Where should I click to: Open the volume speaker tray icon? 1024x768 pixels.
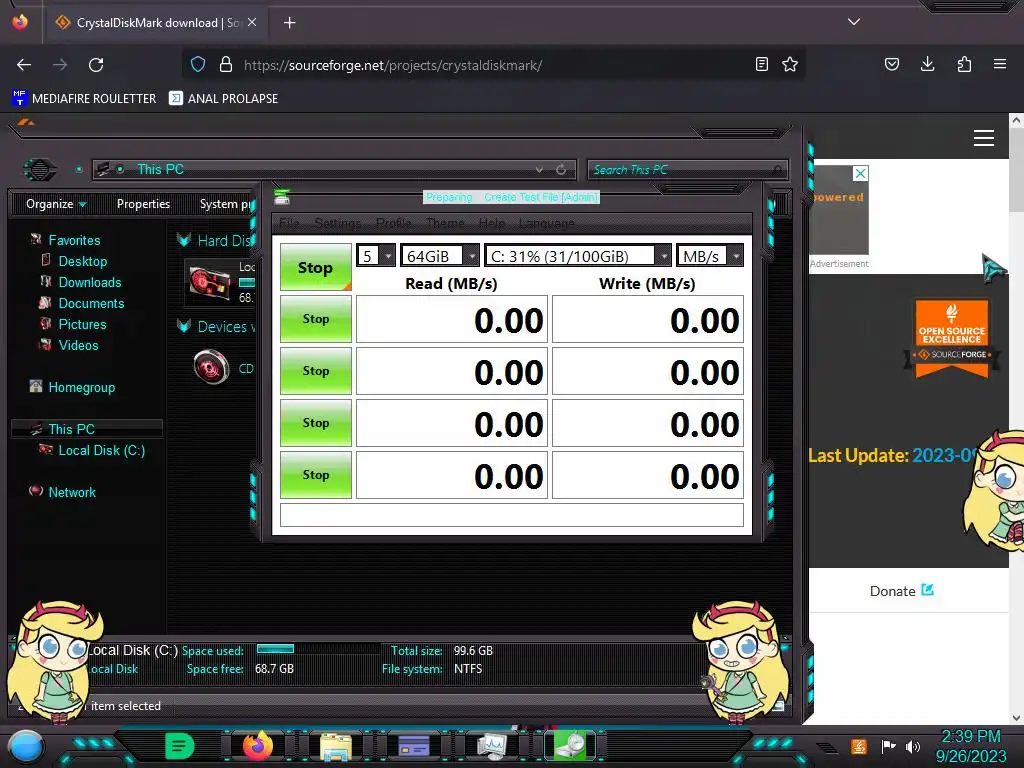pos(912,746)
